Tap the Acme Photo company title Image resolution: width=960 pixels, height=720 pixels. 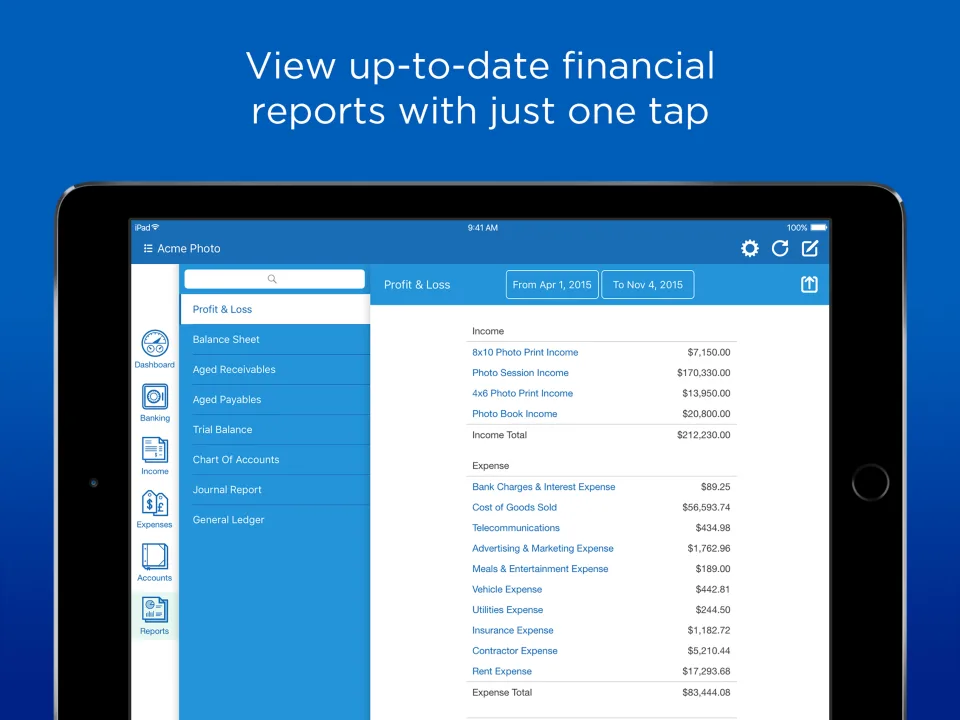(x=189, y=249)
